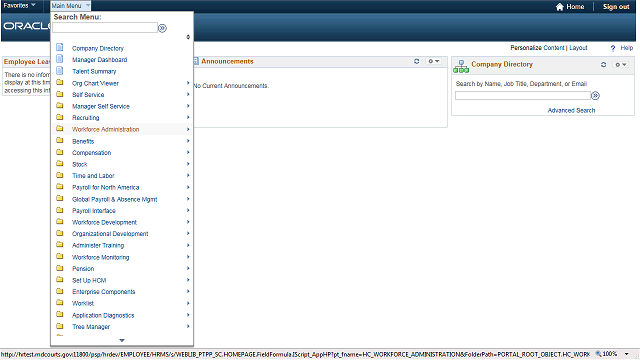Image resolution: width=640 pixels, height=360 pixels.
Task: Click the folder icon beside Benefits
Action: click(60, 140)
